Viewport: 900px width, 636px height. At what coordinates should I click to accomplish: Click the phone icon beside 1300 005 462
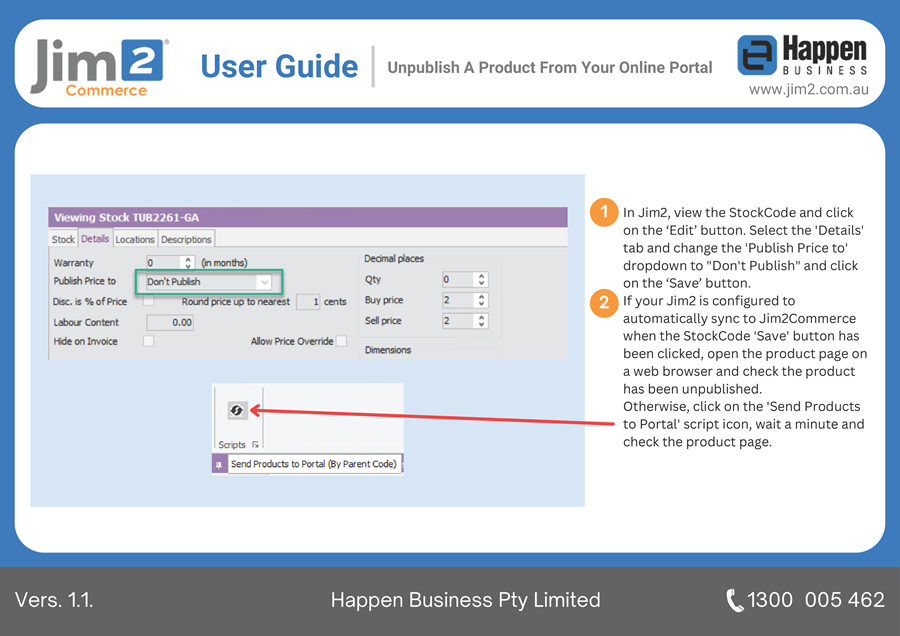(x=735, y=600)
